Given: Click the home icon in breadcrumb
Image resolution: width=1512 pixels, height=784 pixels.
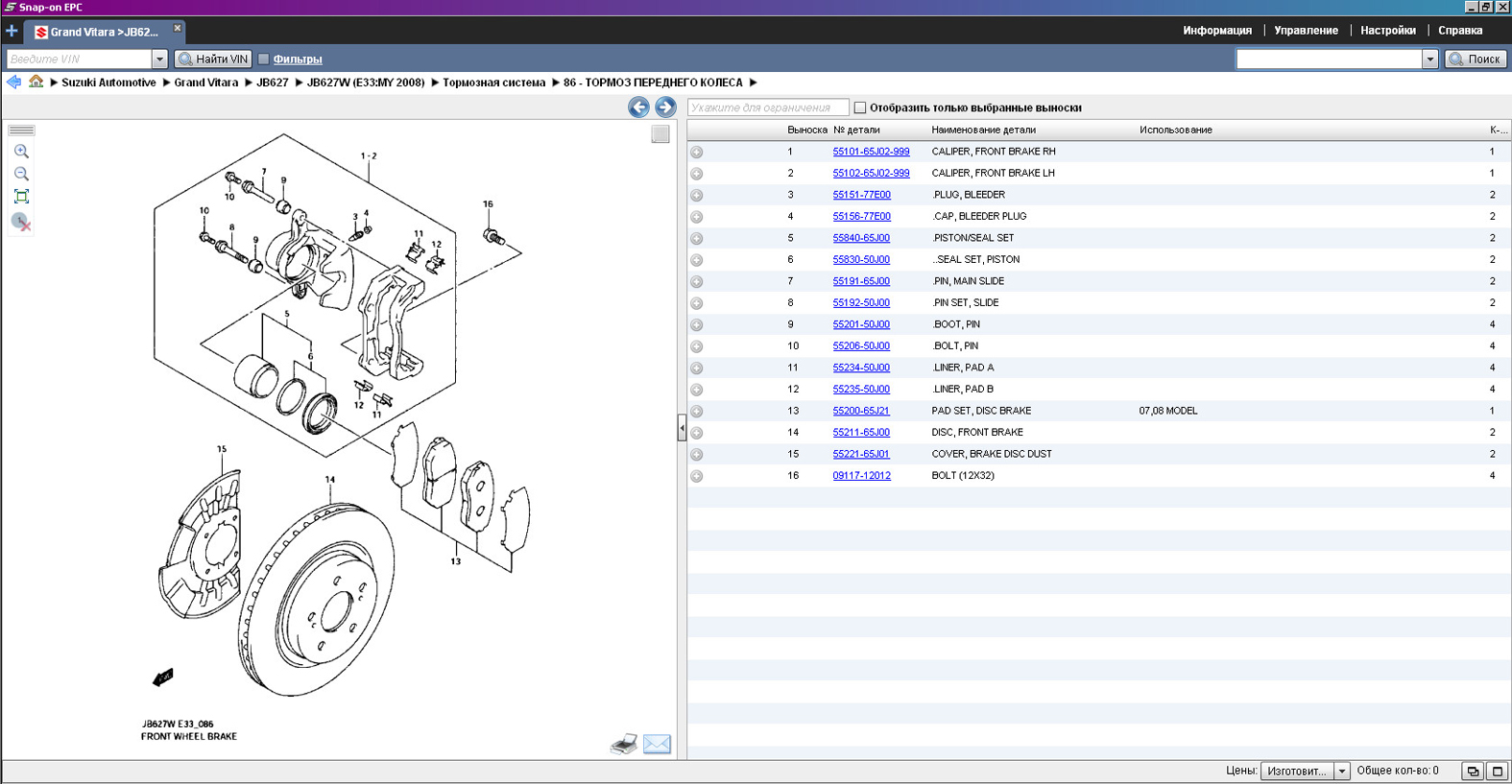Looking at the screenshot, I should 36,83.
